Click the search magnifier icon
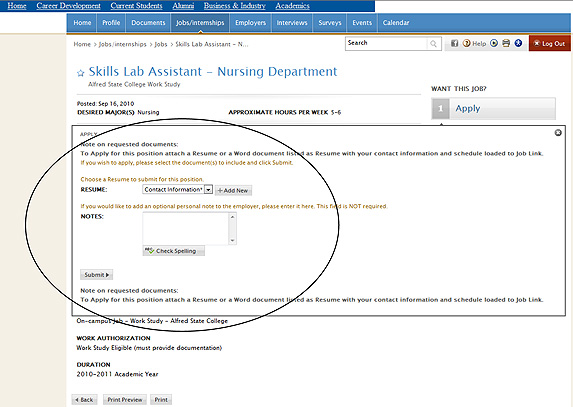This screenshot has height=407, width=573. point(433,44)
